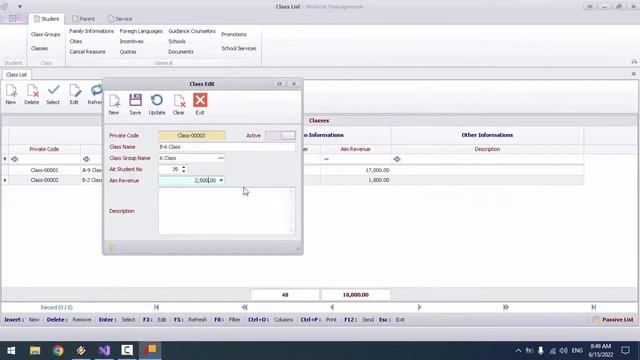Viewport: 640px width, 360px height.
Task: Open the Service ribbon tab
Action: pos(120,19)
